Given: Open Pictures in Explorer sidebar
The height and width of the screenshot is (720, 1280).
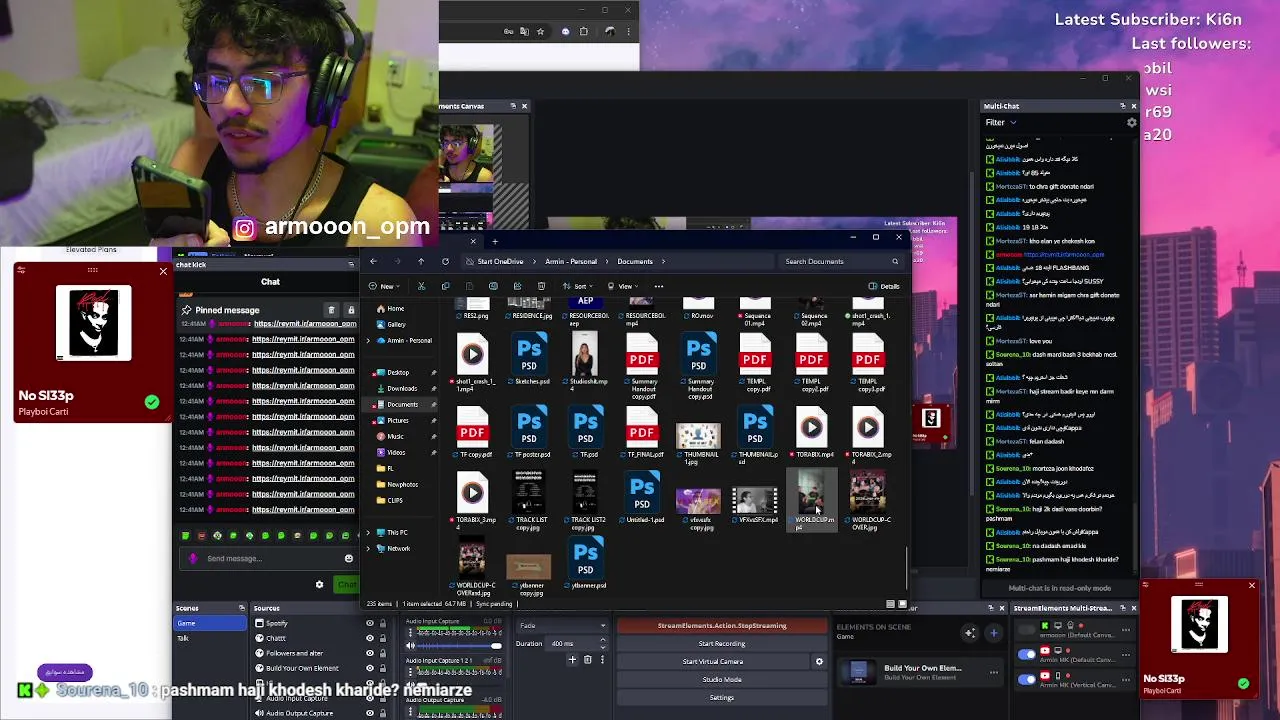Looking at the screenshot, I should (x=397, y=420).
